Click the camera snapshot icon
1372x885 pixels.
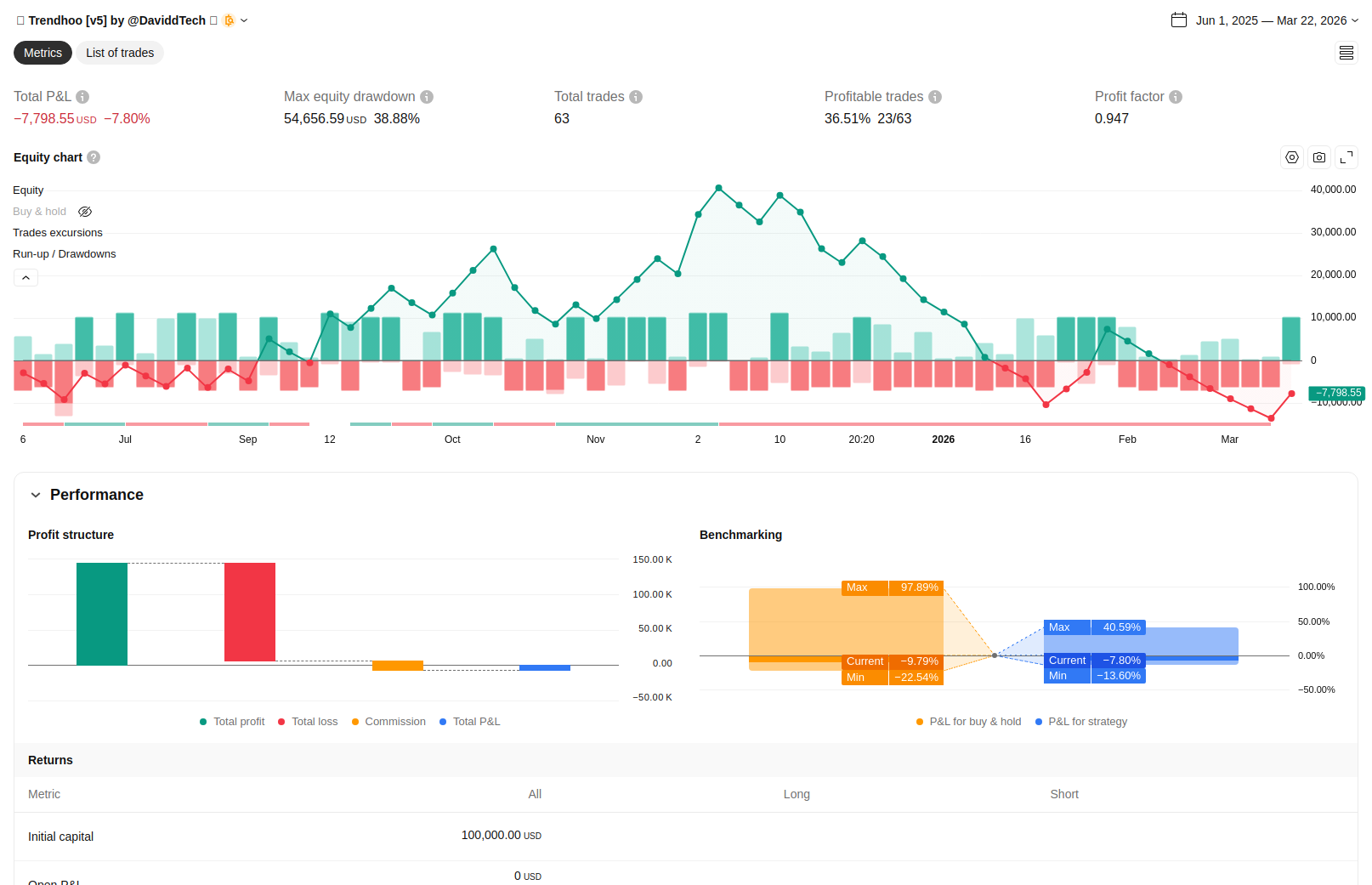[x=1319, y=157]
